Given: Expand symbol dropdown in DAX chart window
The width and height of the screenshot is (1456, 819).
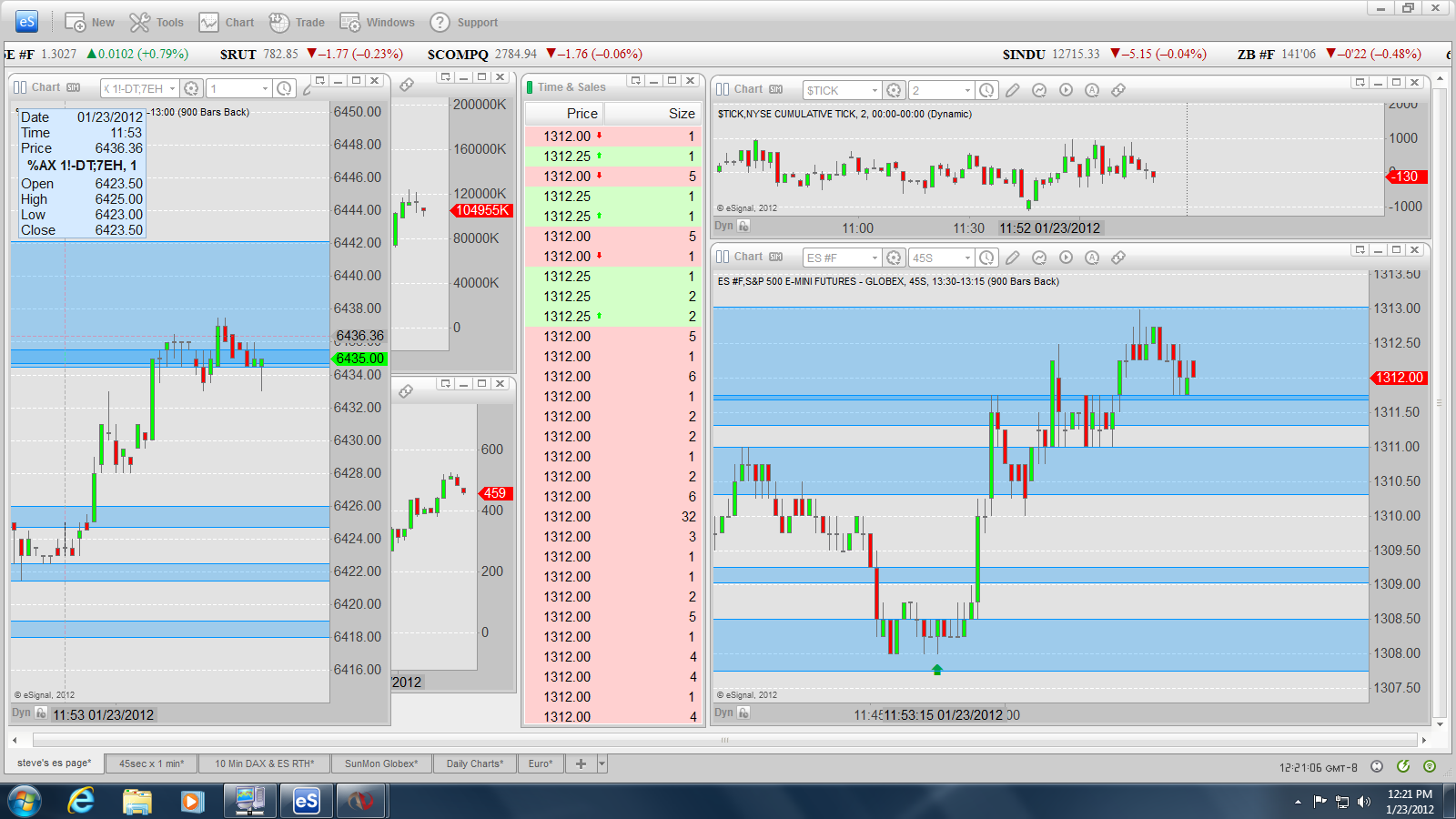Looking at the screenshot, I should point(172,88).
